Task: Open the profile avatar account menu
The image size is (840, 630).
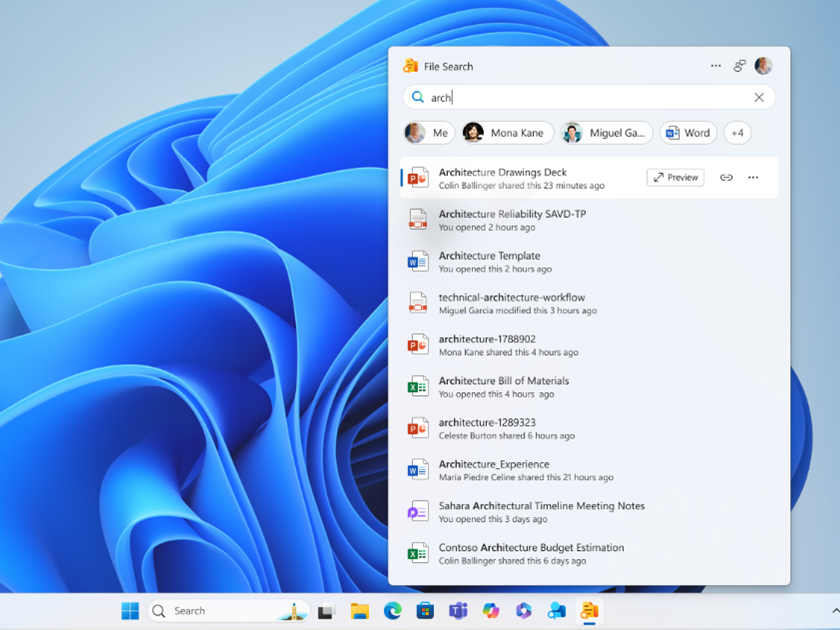Action: tap(764, 65)
